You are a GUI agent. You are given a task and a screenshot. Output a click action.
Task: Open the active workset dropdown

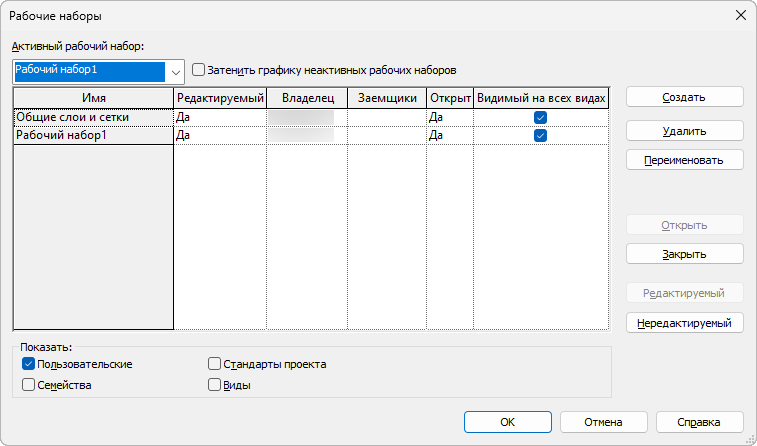[176, 71]
